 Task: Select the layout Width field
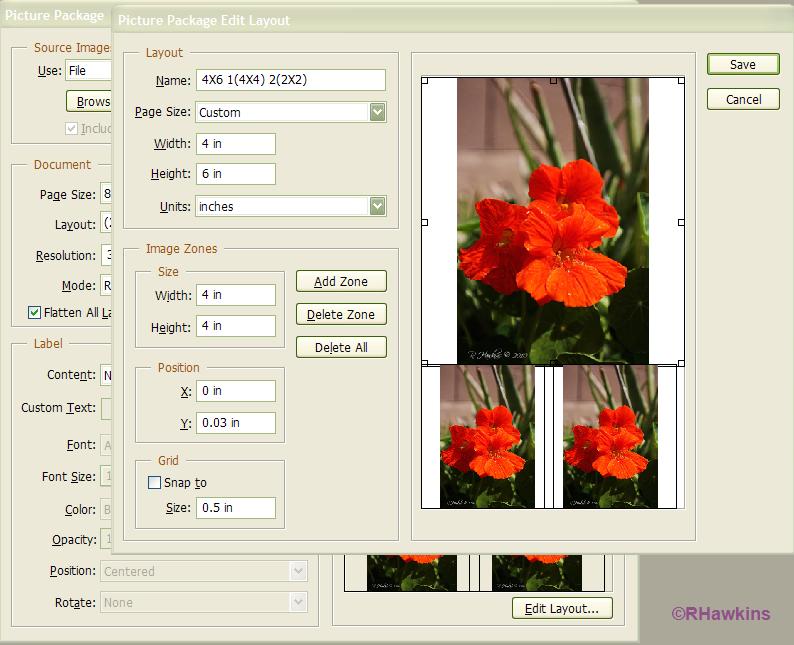coord(235,143)
